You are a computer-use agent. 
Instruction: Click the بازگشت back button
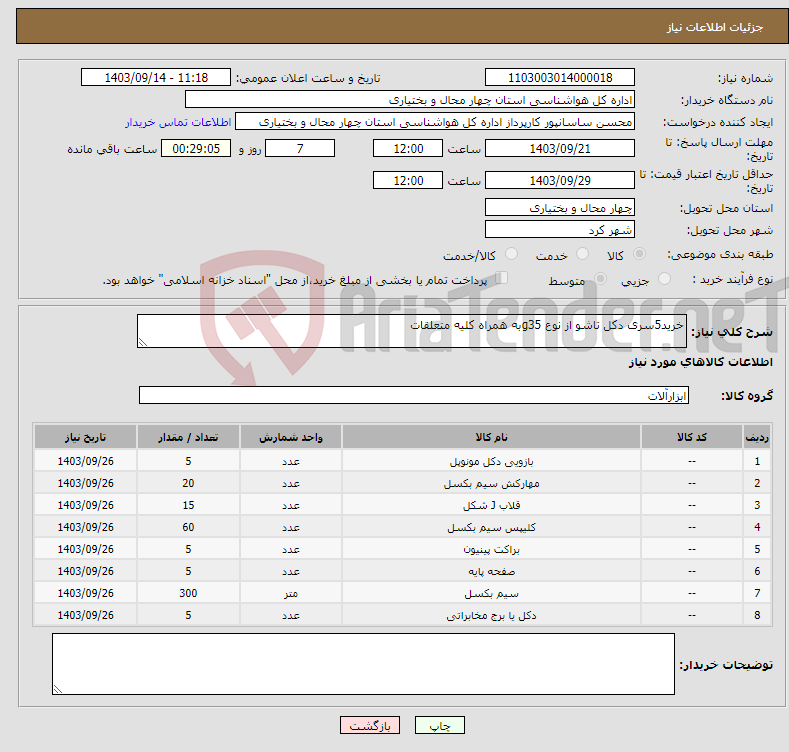point(370,725)
